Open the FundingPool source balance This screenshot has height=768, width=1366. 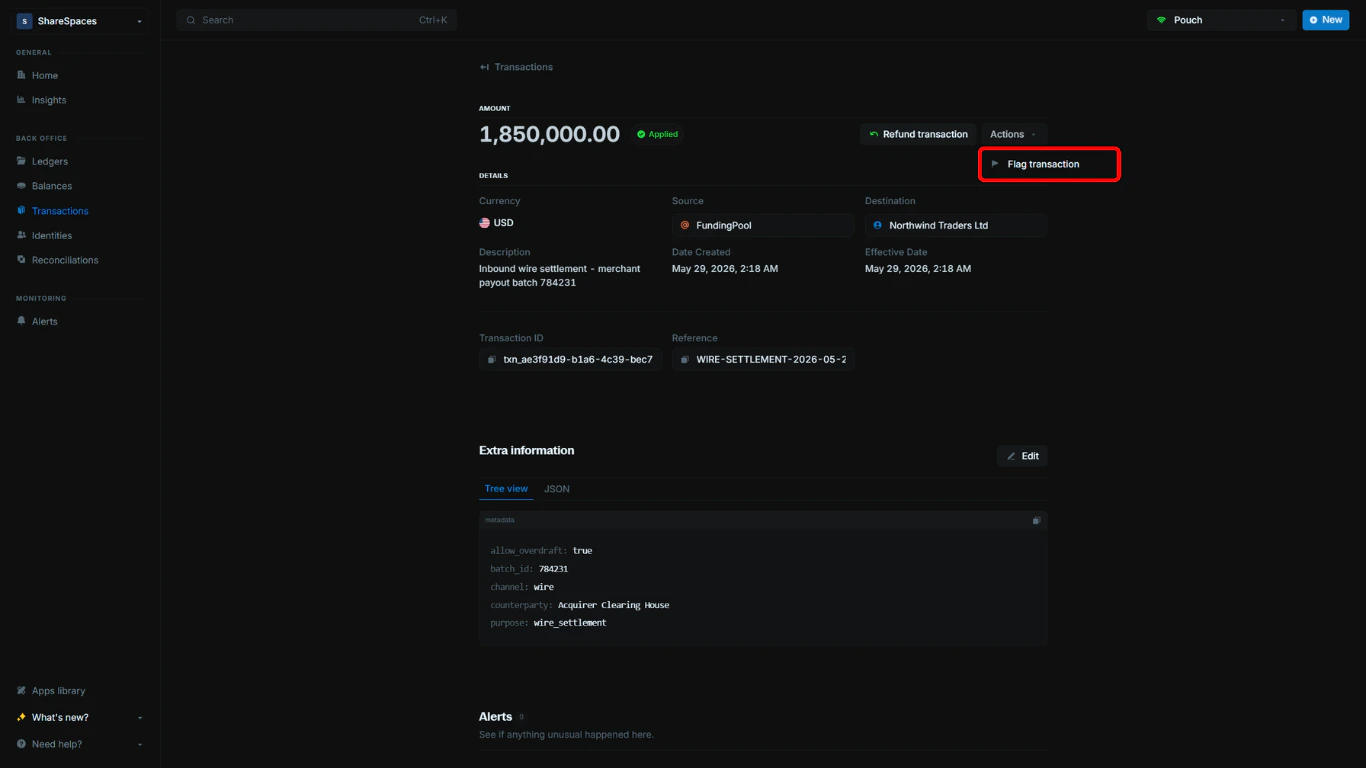[x=762, y=225]
